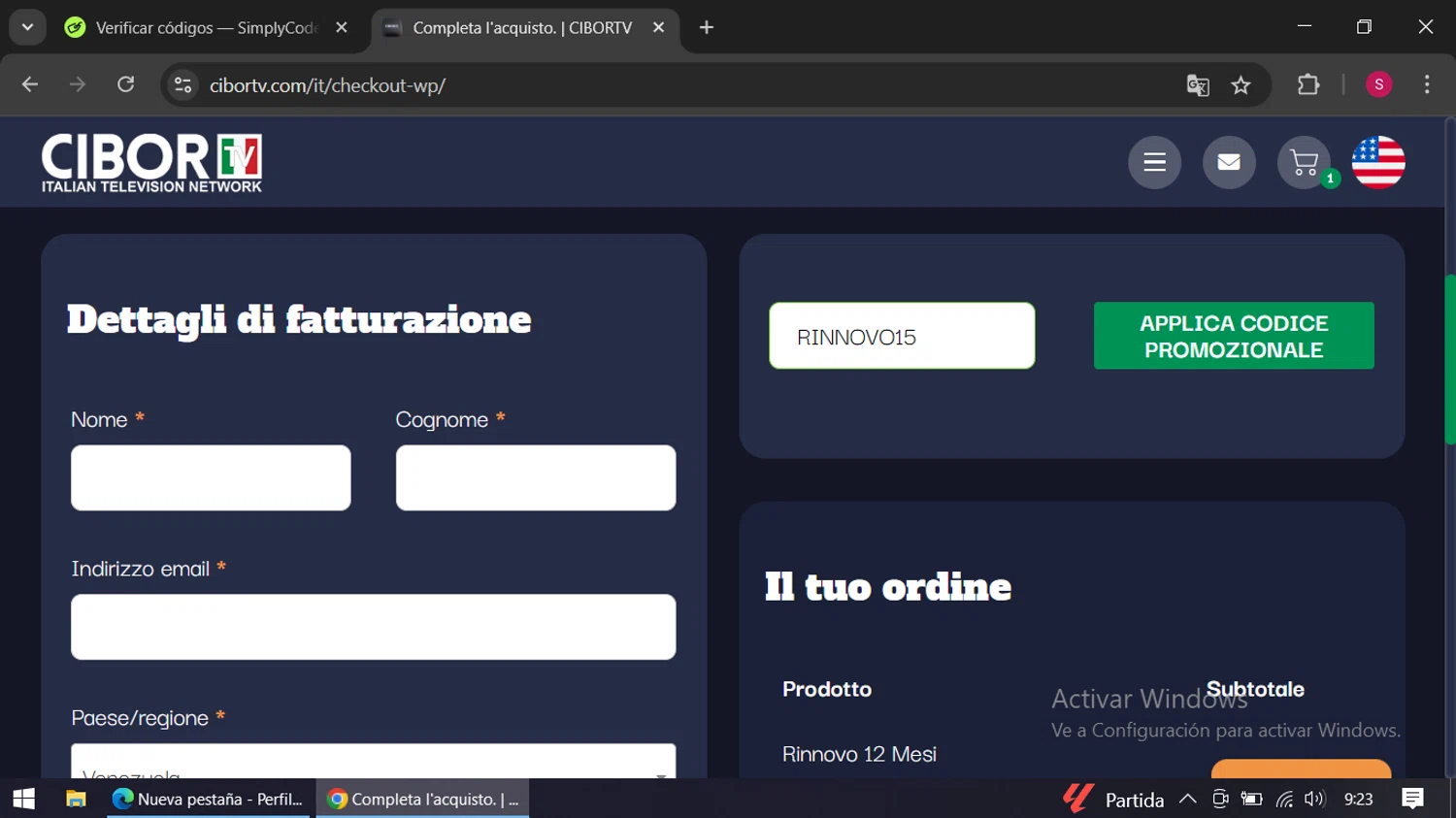Close the Verificar códigos SimplyCodes tab
1456x818 pixels.
pos(342,28)
